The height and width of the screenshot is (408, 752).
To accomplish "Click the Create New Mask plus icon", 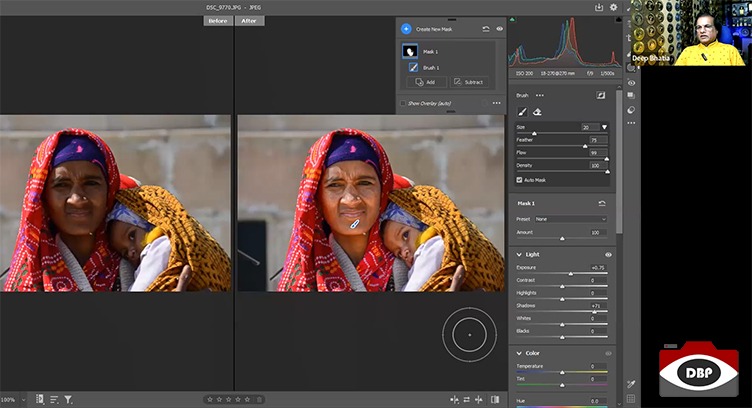I will point(406,30).
